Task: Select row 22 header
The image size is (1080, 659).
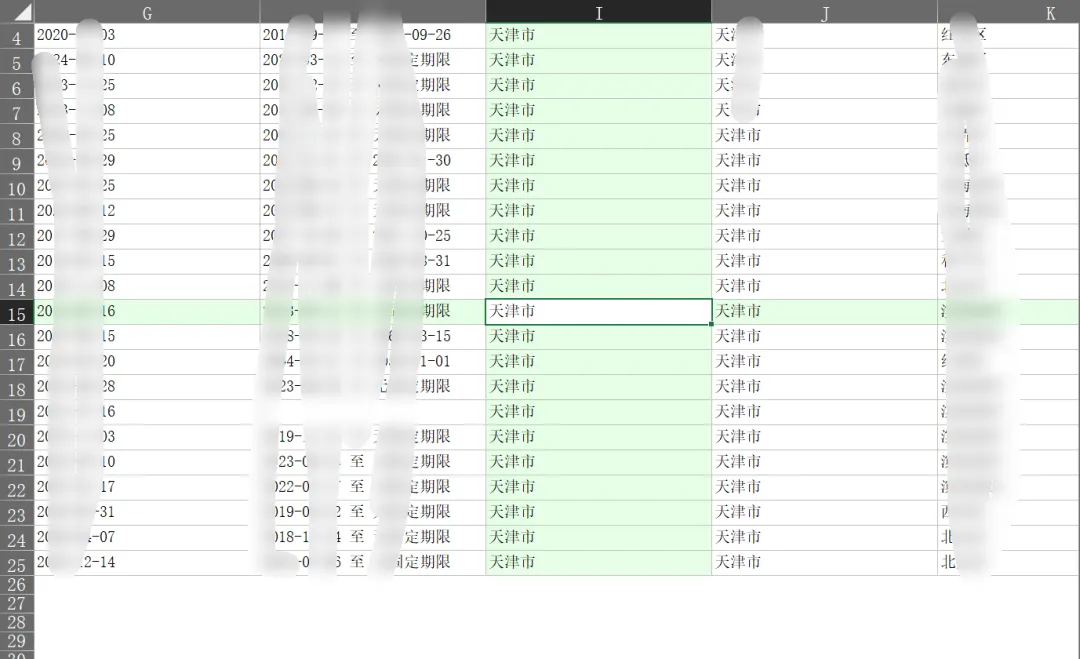Action: tap(17, 488)
